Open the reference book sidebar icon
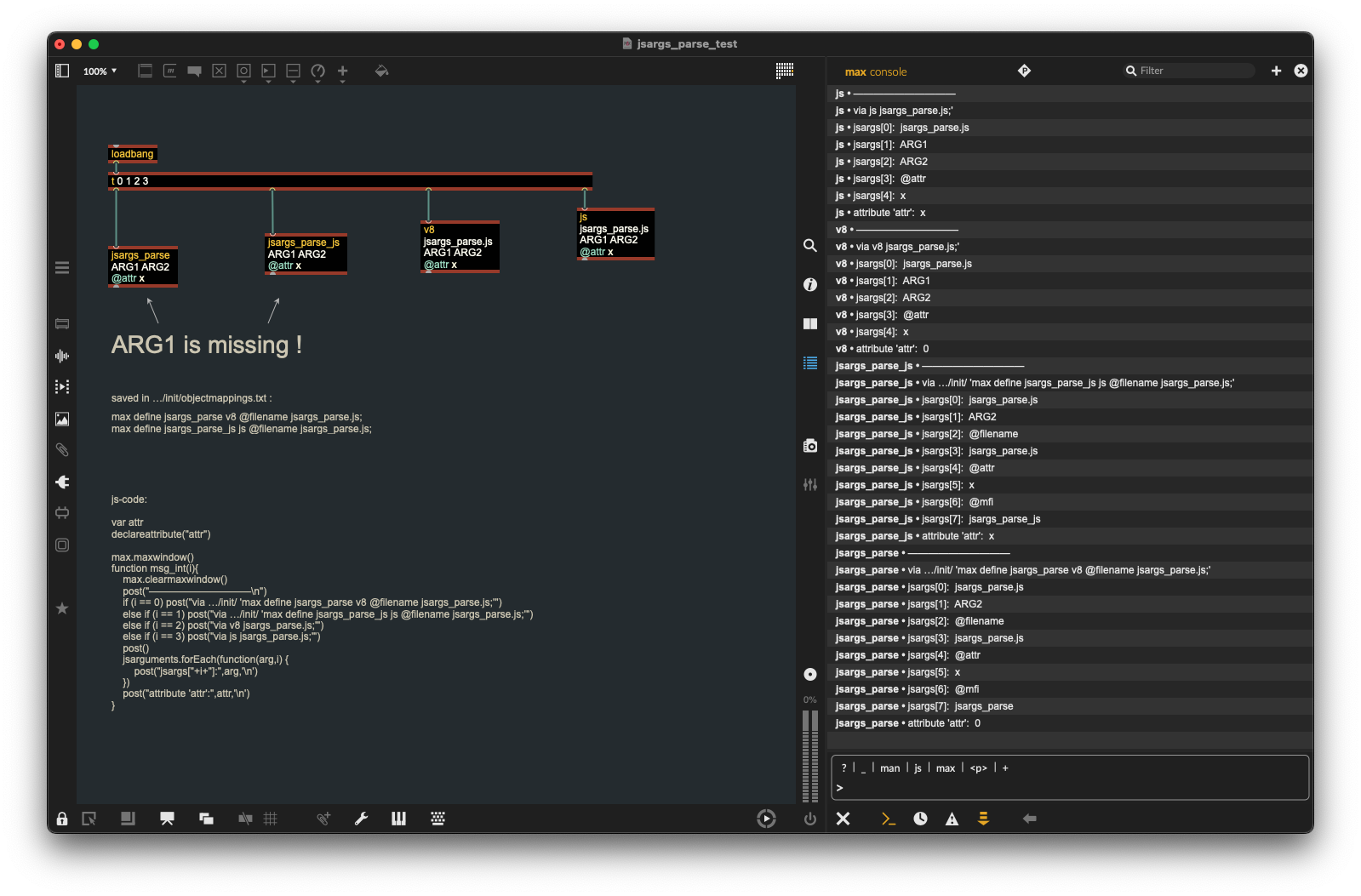The width and height of the screenshot is (1361, 896). click(809, 323)
